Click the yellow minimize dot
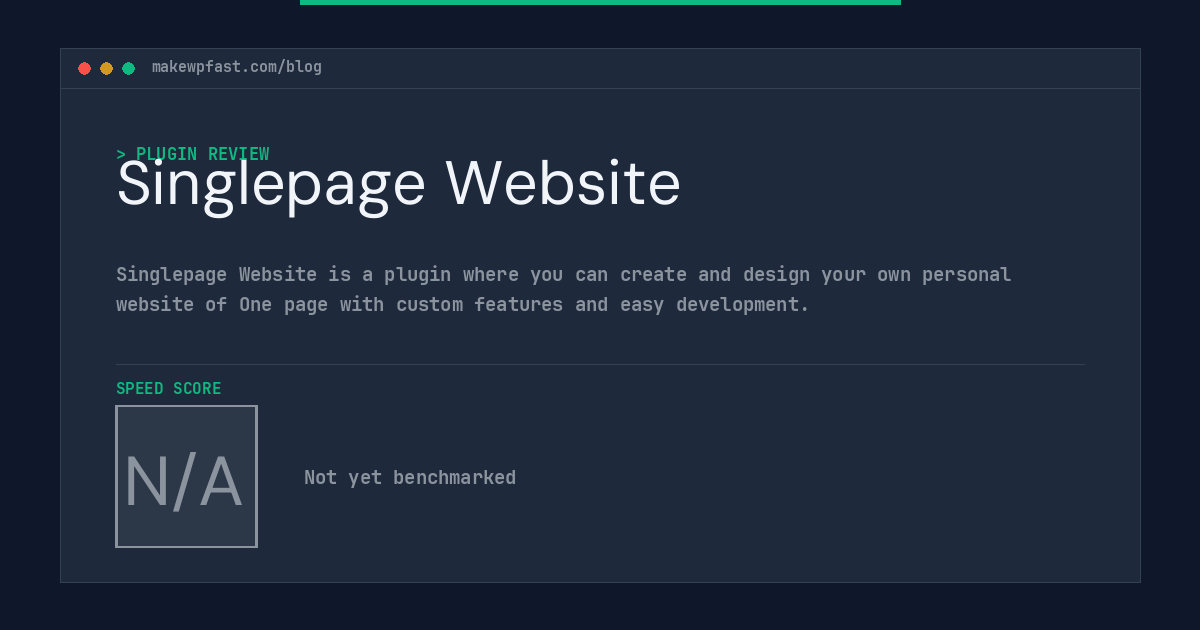This screenshot has width=1200, height=630. (x=106, y=68)
